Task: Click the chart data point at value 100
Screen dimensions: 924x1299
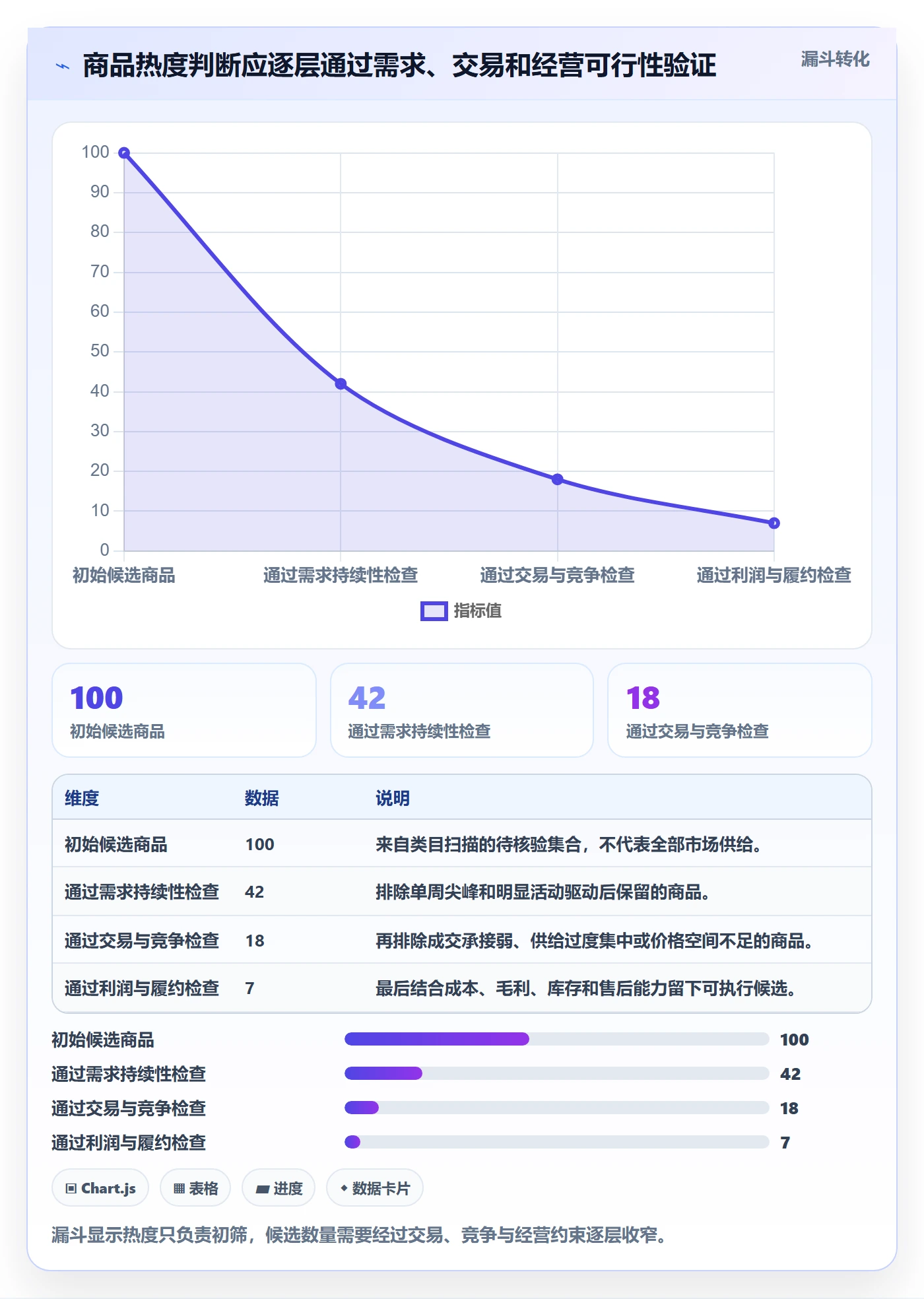Action: (x=124, y=153)
